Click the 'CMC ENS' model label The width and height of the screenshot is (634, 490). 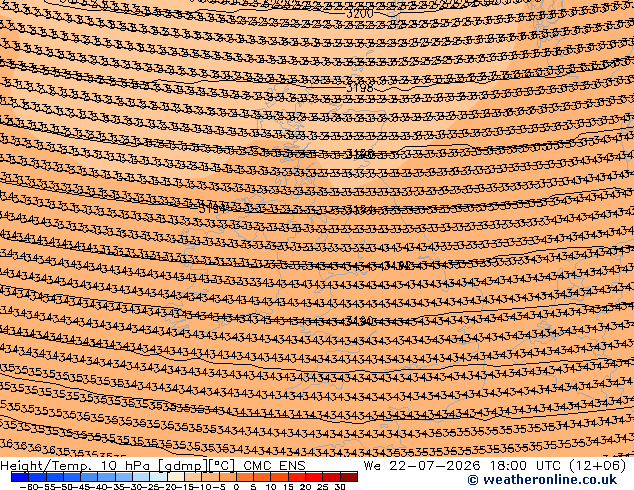point(275,466)
